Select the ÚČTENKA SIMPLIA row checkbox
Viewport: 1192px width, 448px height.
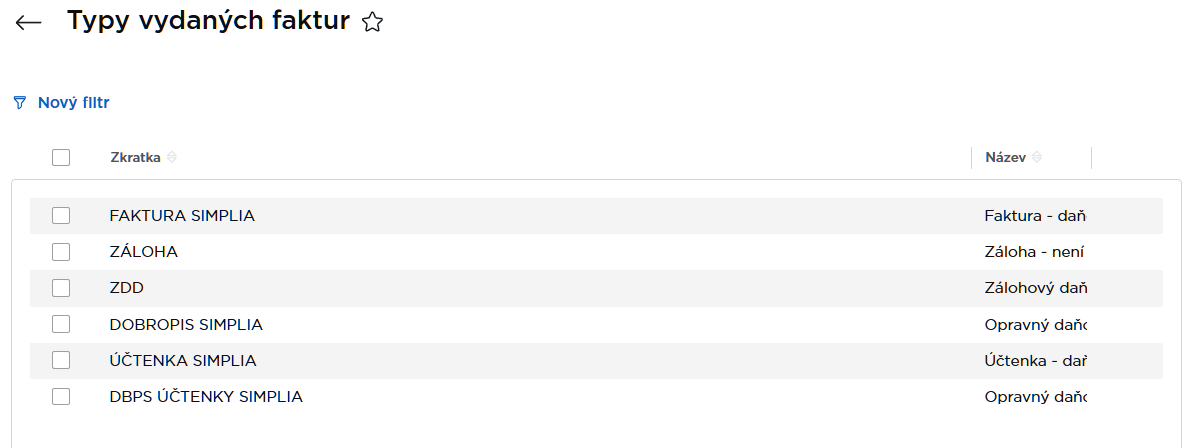61,360
